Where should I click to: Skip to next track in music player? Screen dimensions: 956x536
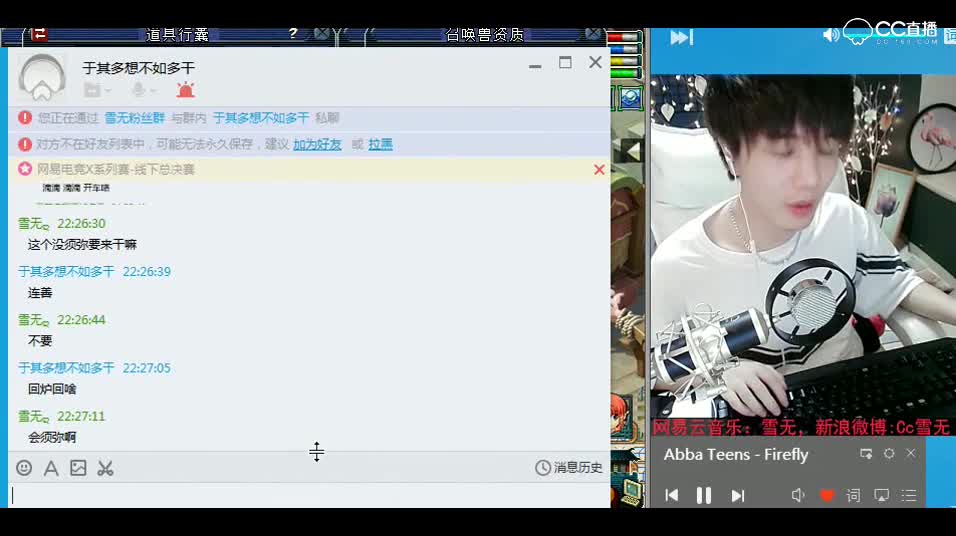pos(738,495)
